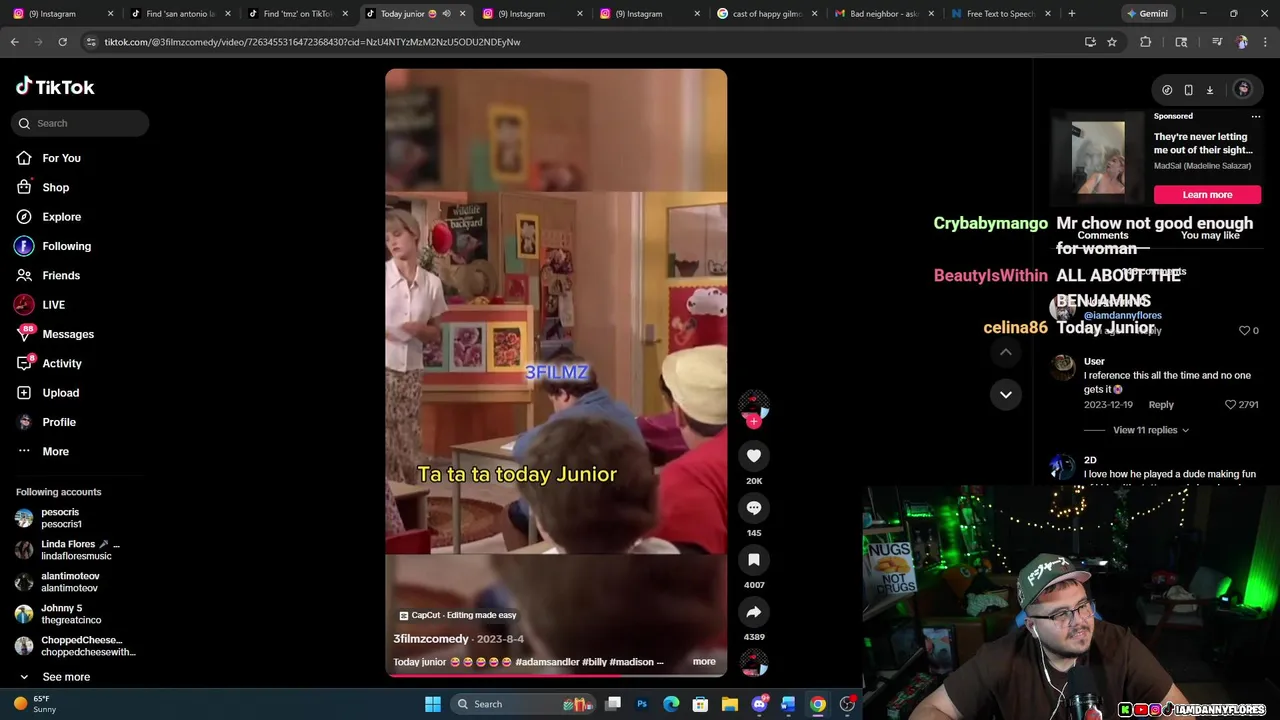
Task: Open the Friends people icon
Action: coord(24,275)
